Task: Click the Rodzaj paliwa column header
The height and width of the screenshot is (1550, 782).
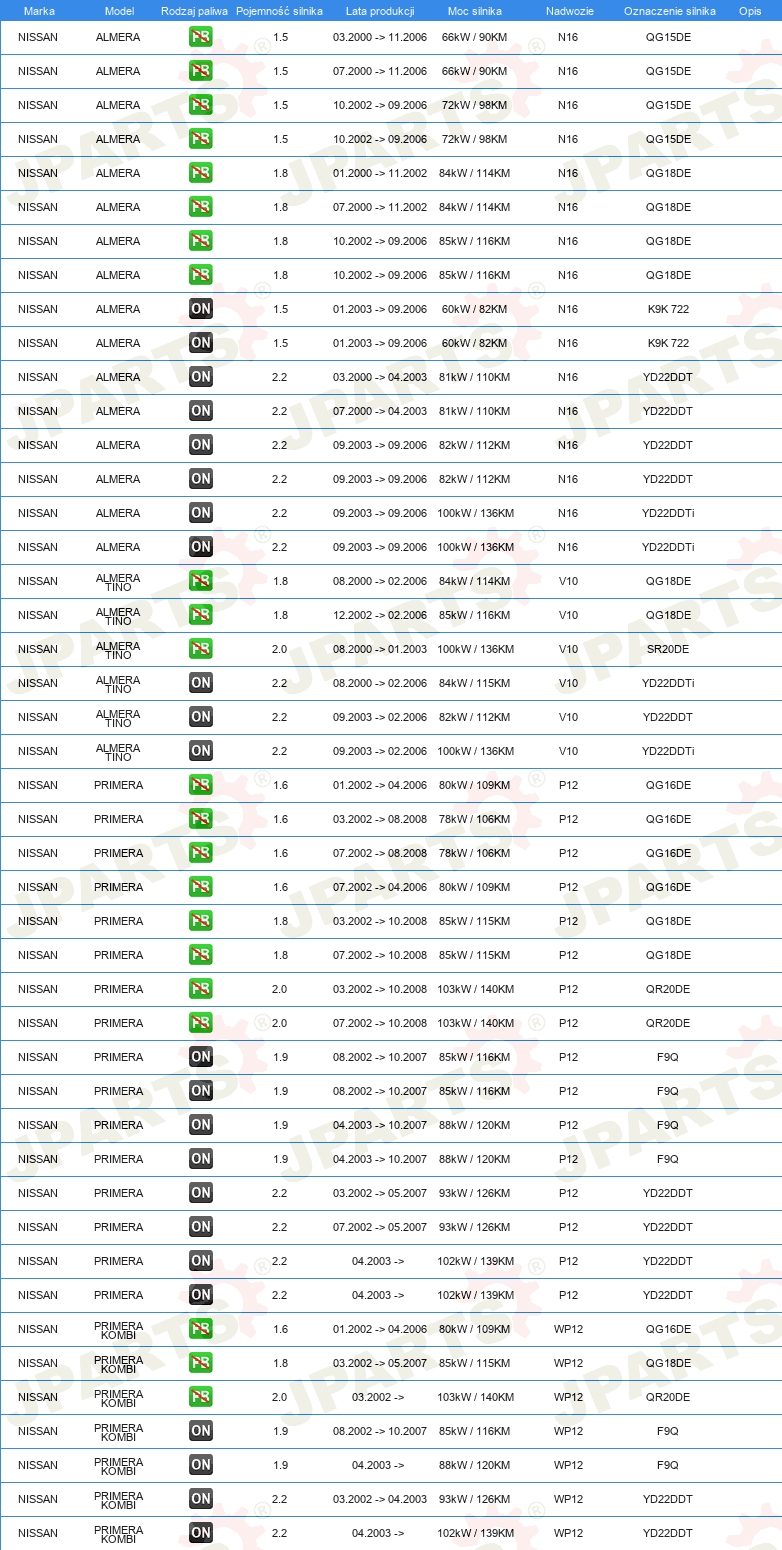Action: click(195, 11)
